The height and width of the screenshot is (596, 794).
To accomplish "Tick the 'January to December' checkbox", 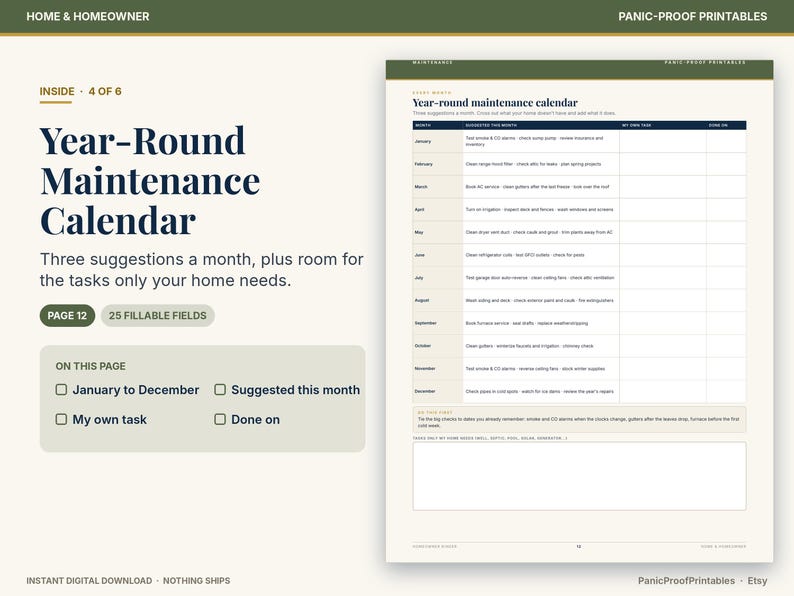I will 61,389.
